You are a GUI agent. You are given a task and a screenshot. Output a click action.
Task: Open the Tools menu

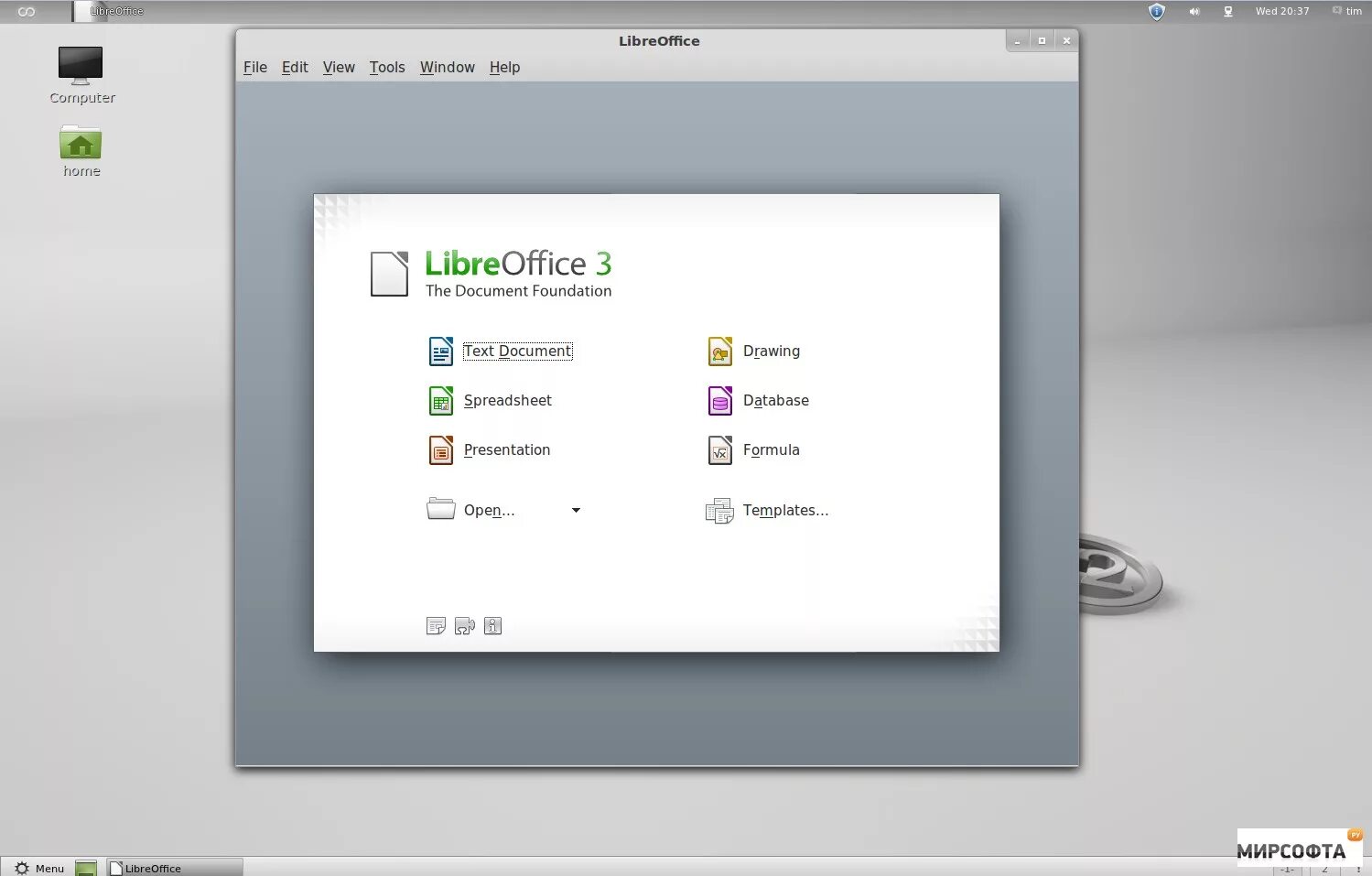click(387, 67)
